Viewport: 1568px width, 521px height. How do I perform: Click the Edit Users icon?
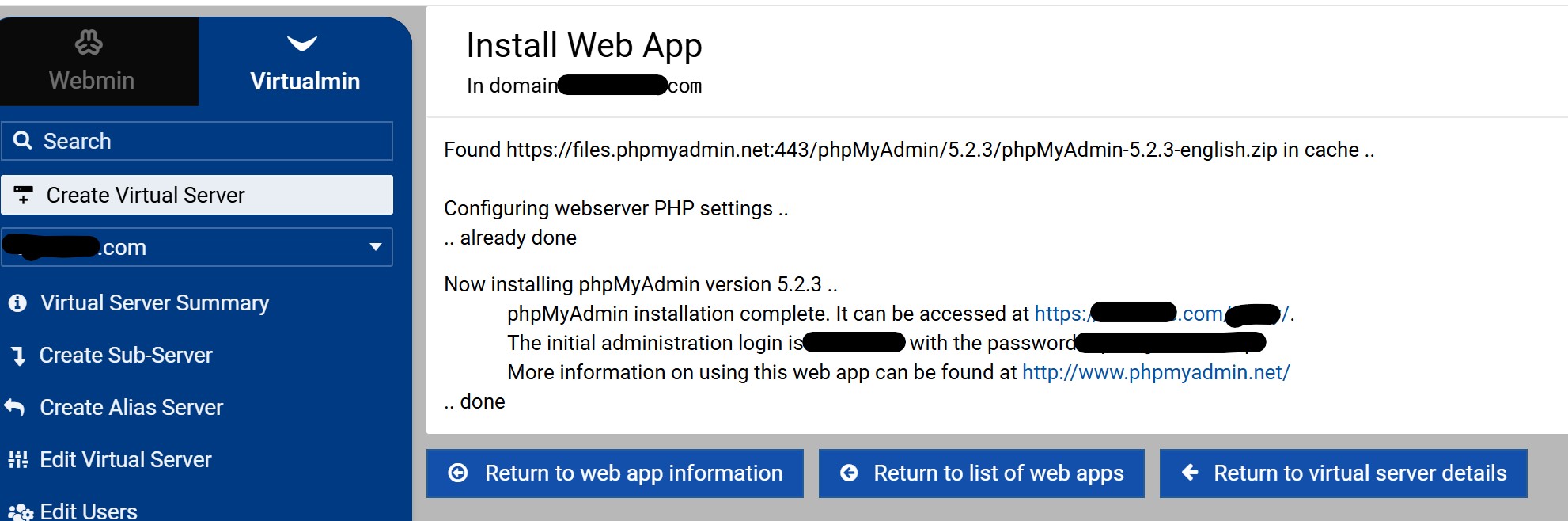pos(20,511)
